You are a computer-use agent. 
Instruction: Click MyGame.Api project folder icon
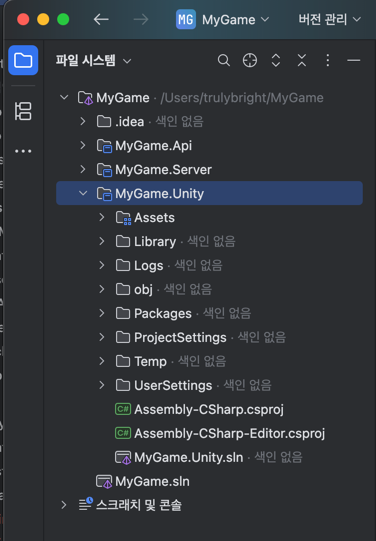point(104,146)
